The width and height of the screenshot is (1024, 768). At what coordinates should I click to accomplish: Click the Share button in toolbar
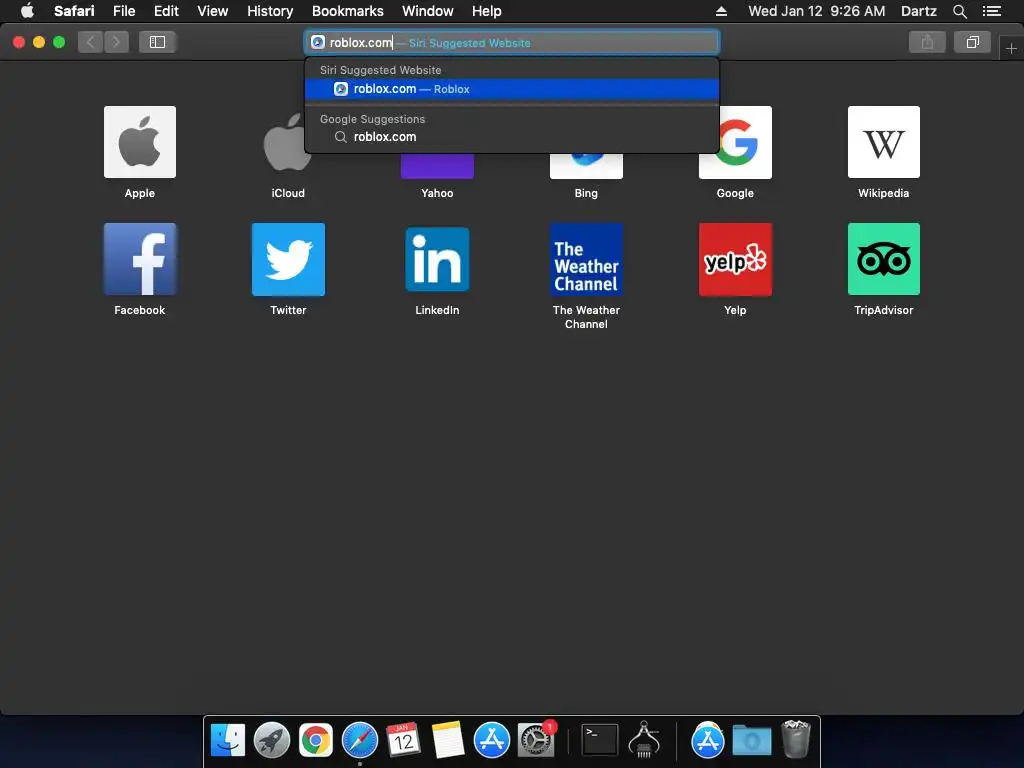click(x=927, y=42)
